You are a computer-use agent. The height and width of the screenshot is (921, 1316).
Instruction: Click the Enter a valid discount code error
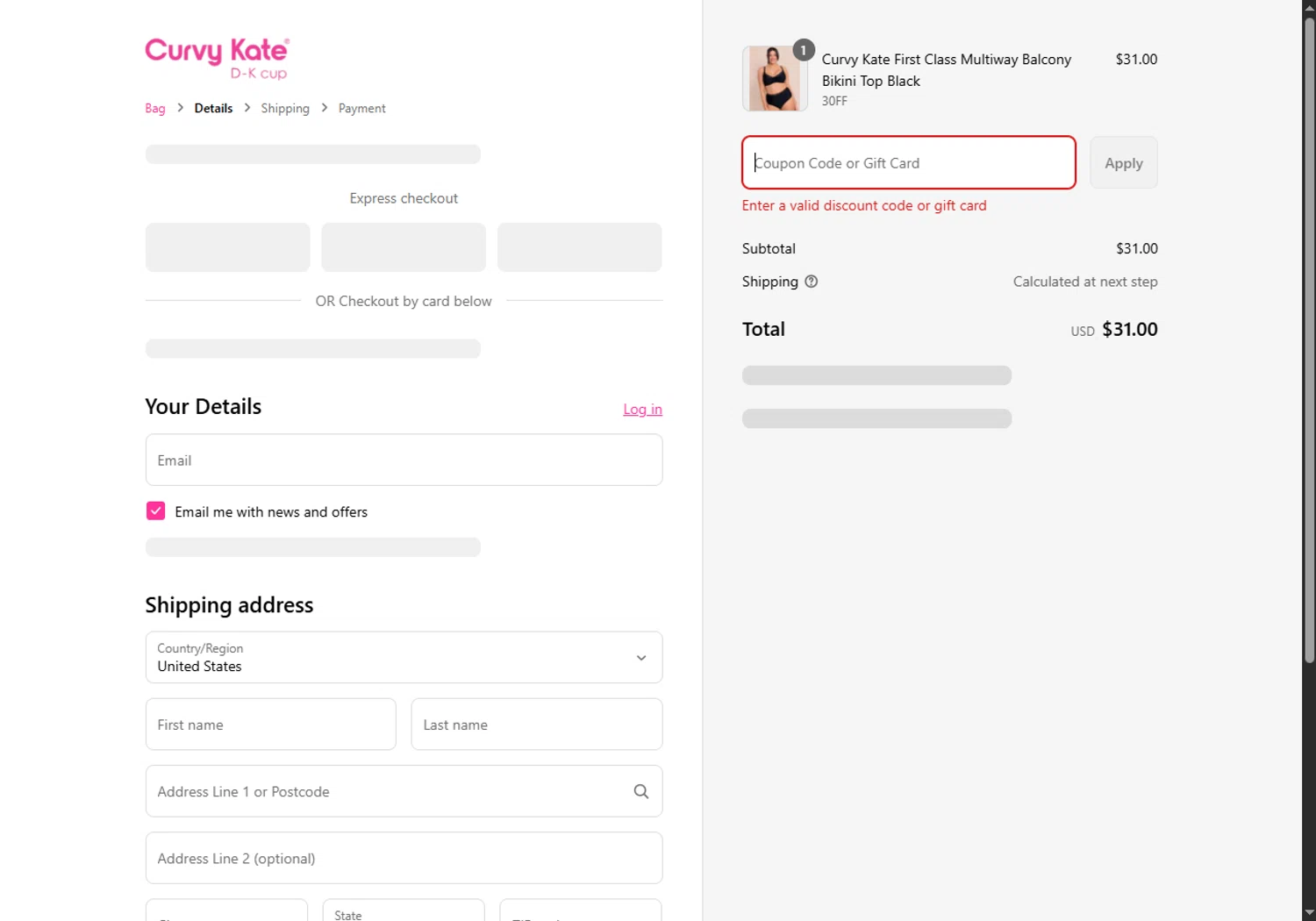click(864, 205)
